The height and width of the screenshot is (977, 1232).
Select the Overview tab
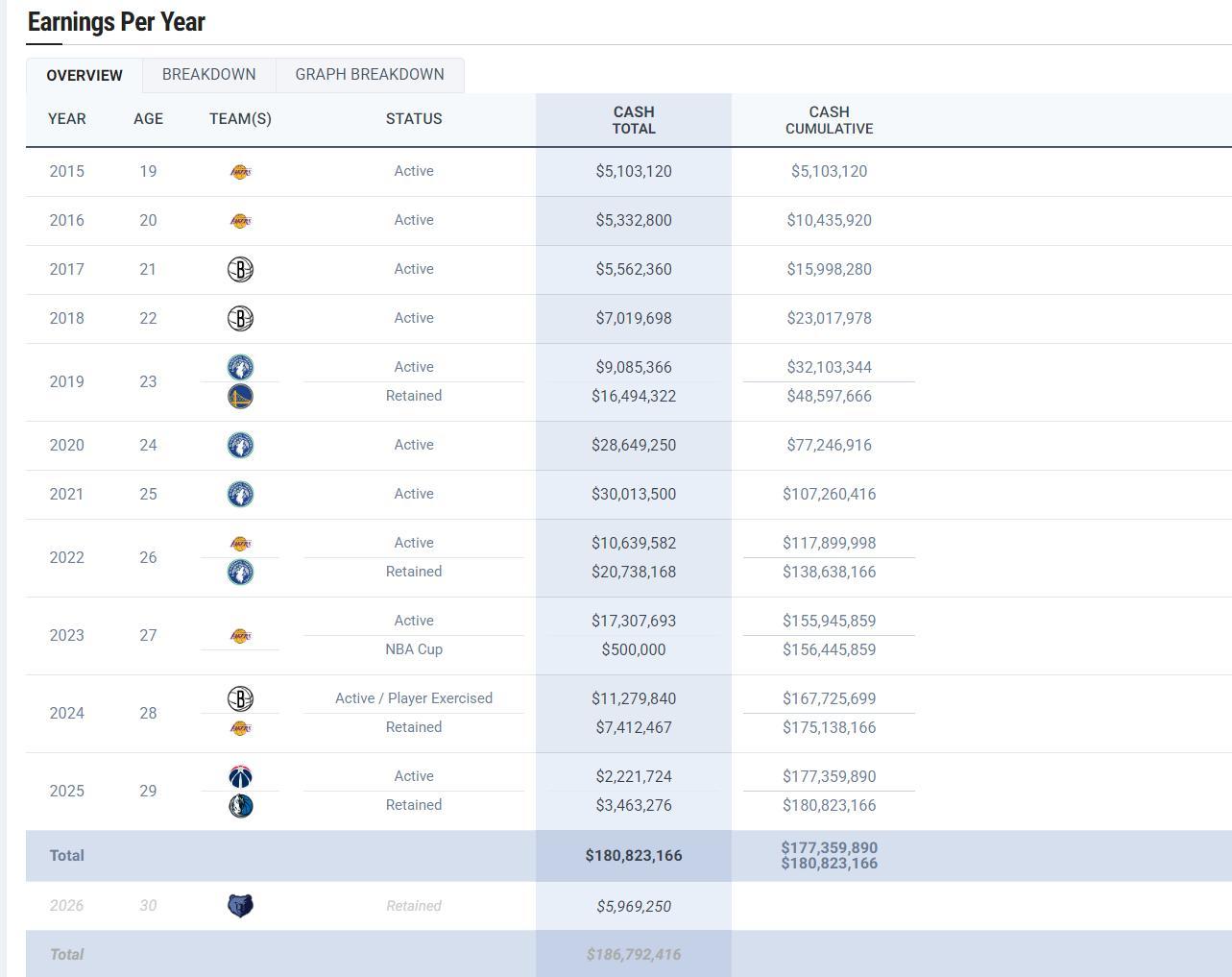[x=85, y=75]
